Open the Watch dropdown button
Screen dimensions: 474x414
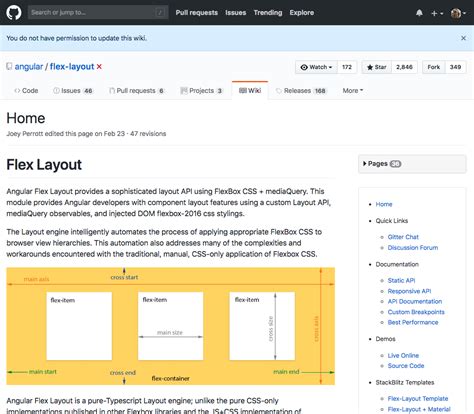click(x=316, y=67)
